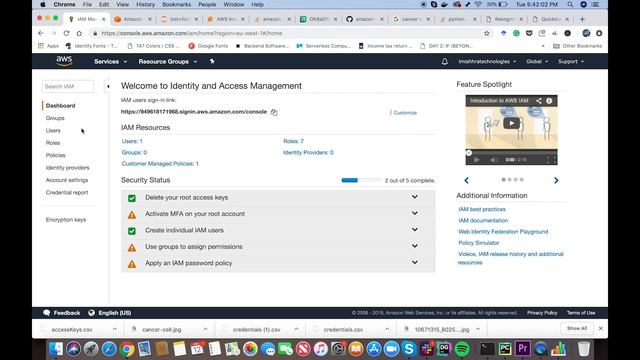The width and height of the screenshot is (640, 360).
Task: Select Groups in the IAM sidebar
Action: [x=55, y=118]
